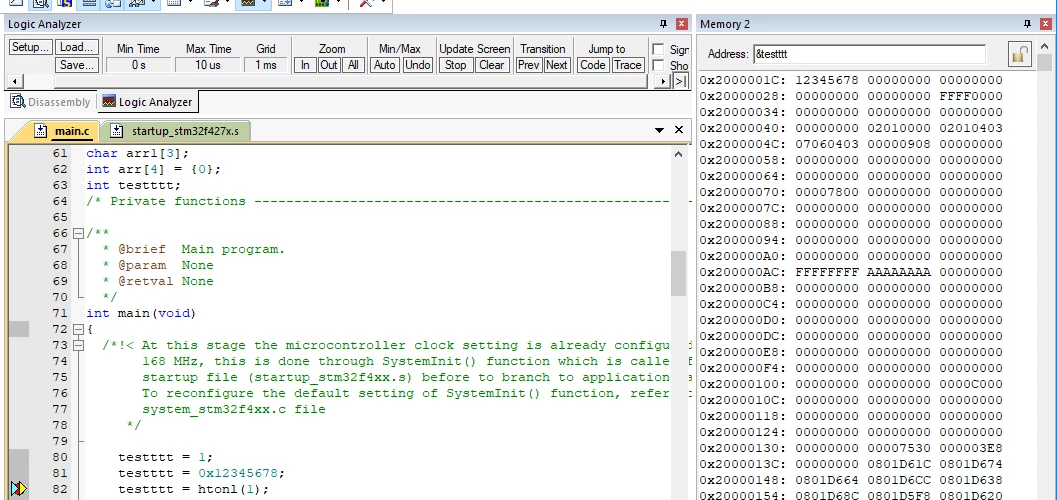Screen dimensions: 1057x500
Task: Click code line 'testttt = 1;'
Action: 166,457
